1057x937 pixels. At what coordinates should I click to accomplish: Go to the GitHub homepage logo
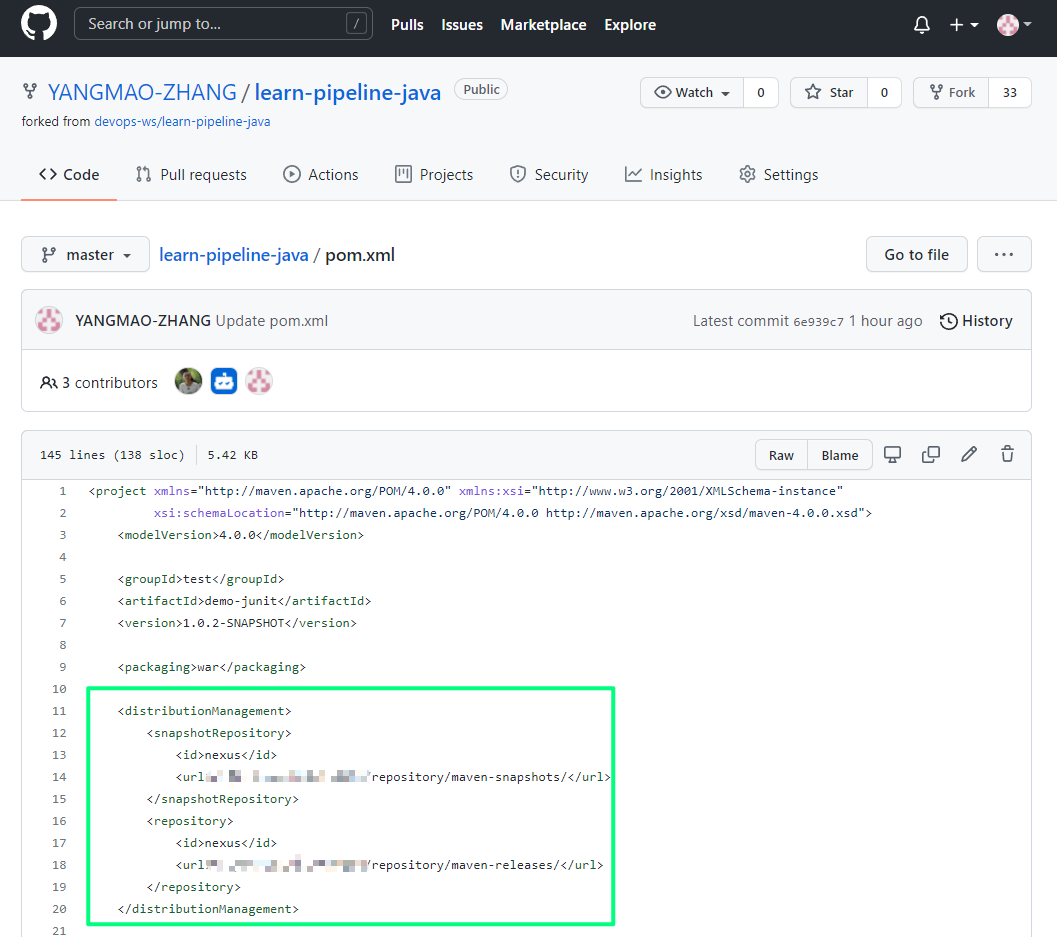(x=39, y=24)
